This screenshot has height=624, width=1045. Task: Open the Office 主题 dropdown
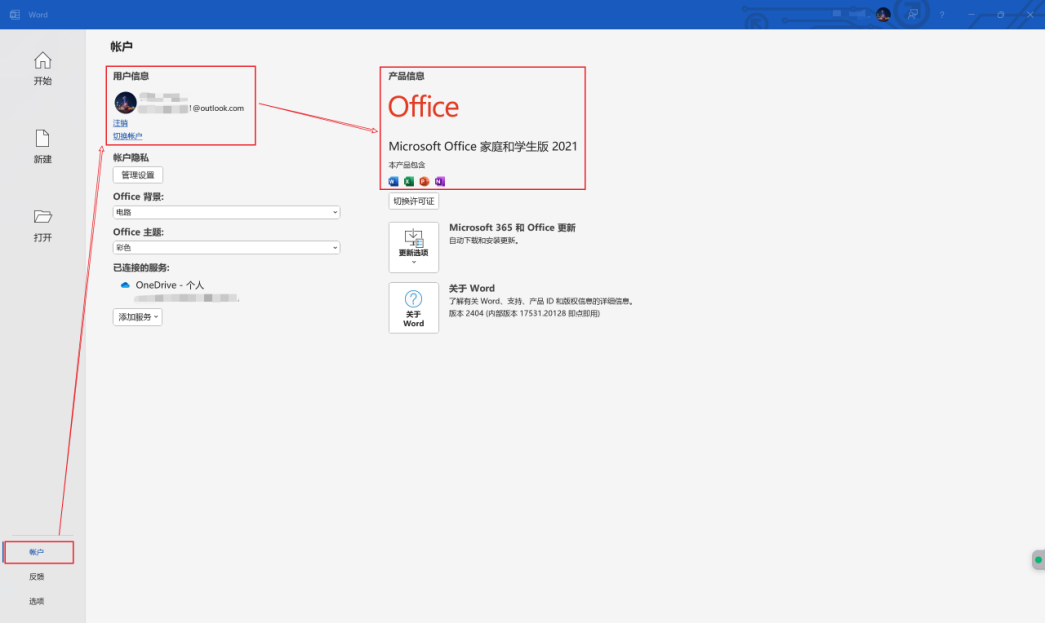pos(227,247)
